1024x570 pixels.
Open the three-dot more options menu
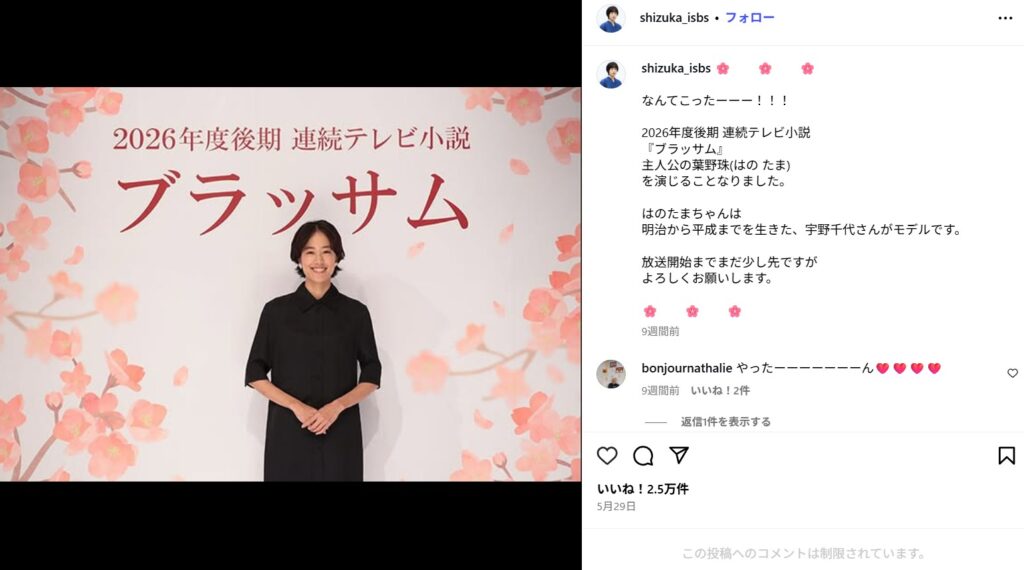click(x=1005, y=18)
